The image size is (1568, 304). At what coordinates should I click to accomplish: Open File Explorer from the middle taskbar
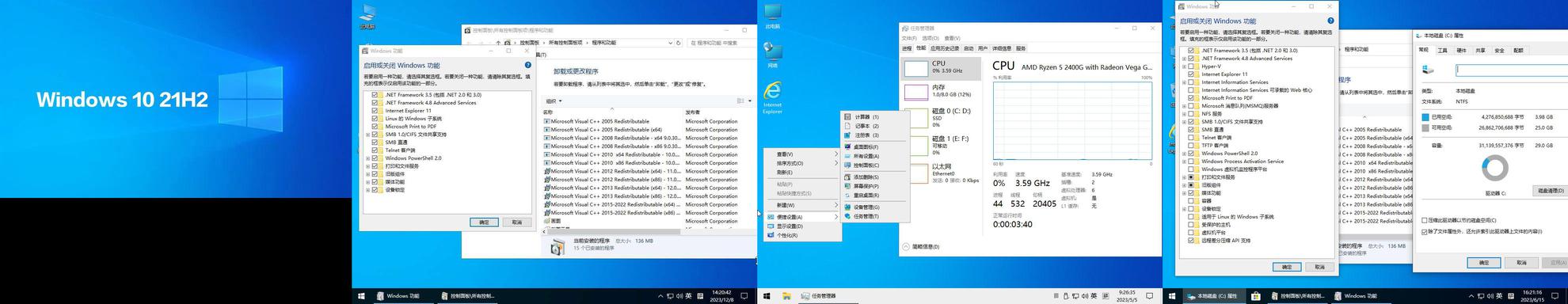click(x=786, y=296)
